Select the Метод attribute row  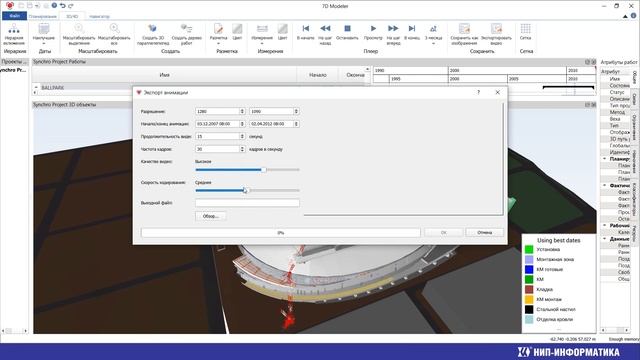pos(615,112)
